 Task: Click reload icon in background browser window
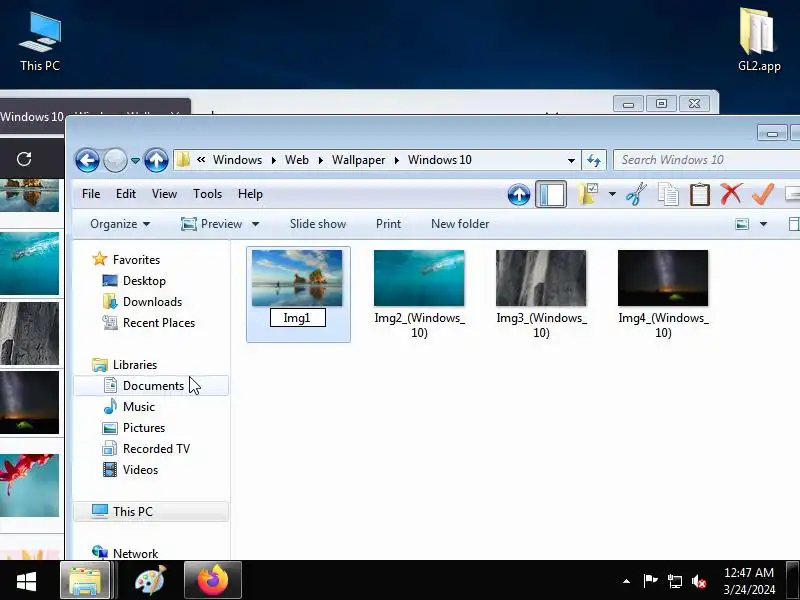(24, 159)
